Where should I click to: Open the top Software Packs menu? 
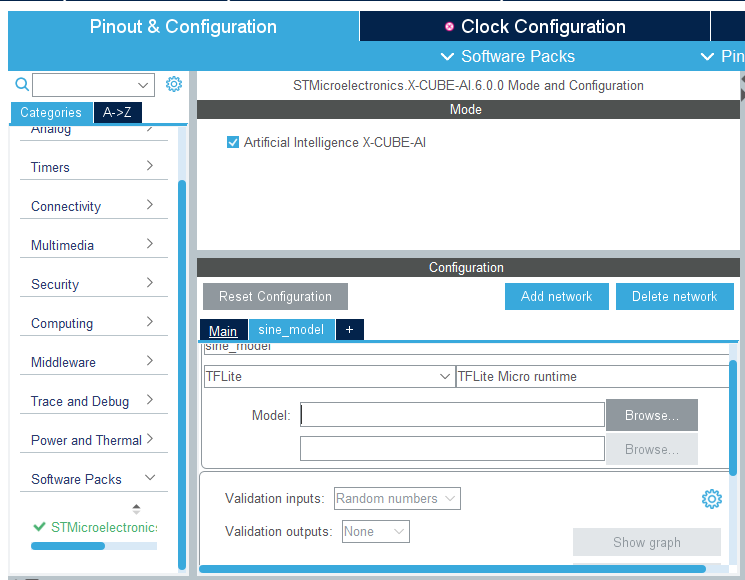(508, 57)
